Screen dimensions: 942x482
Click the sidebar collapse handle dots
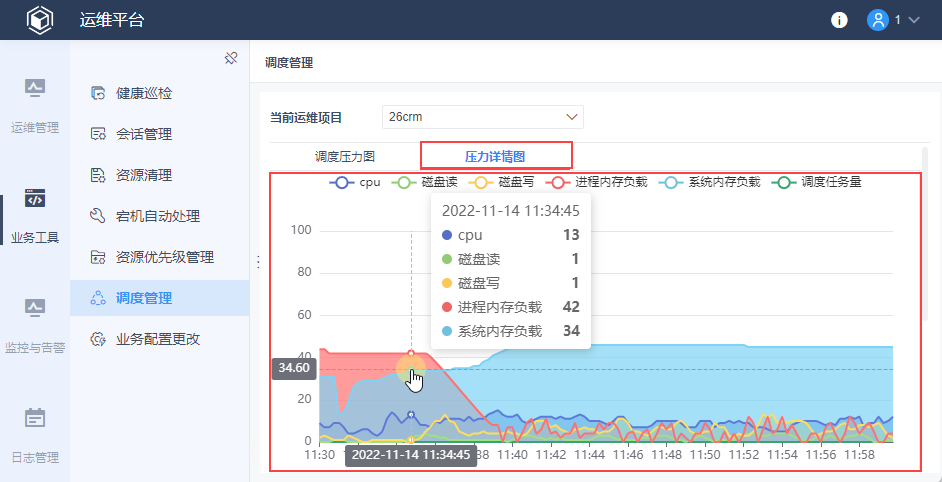(258, 262)
